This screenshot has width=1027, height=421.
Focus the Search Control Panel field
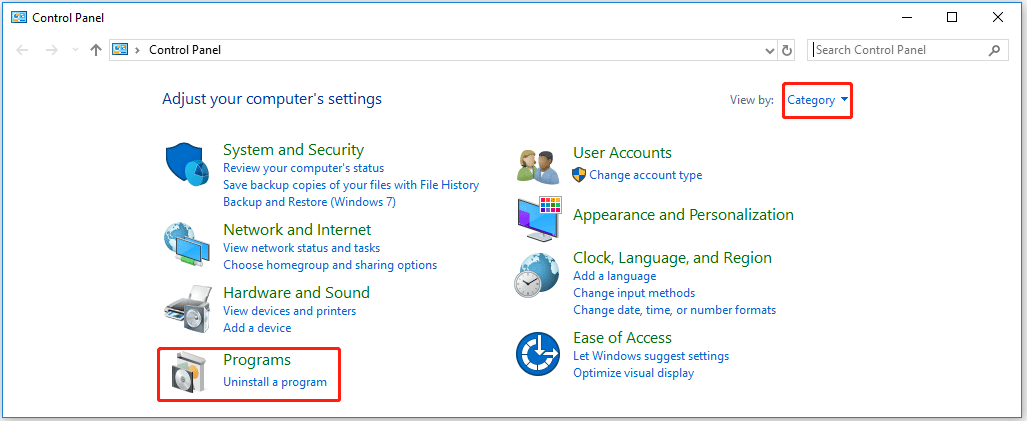907,50
